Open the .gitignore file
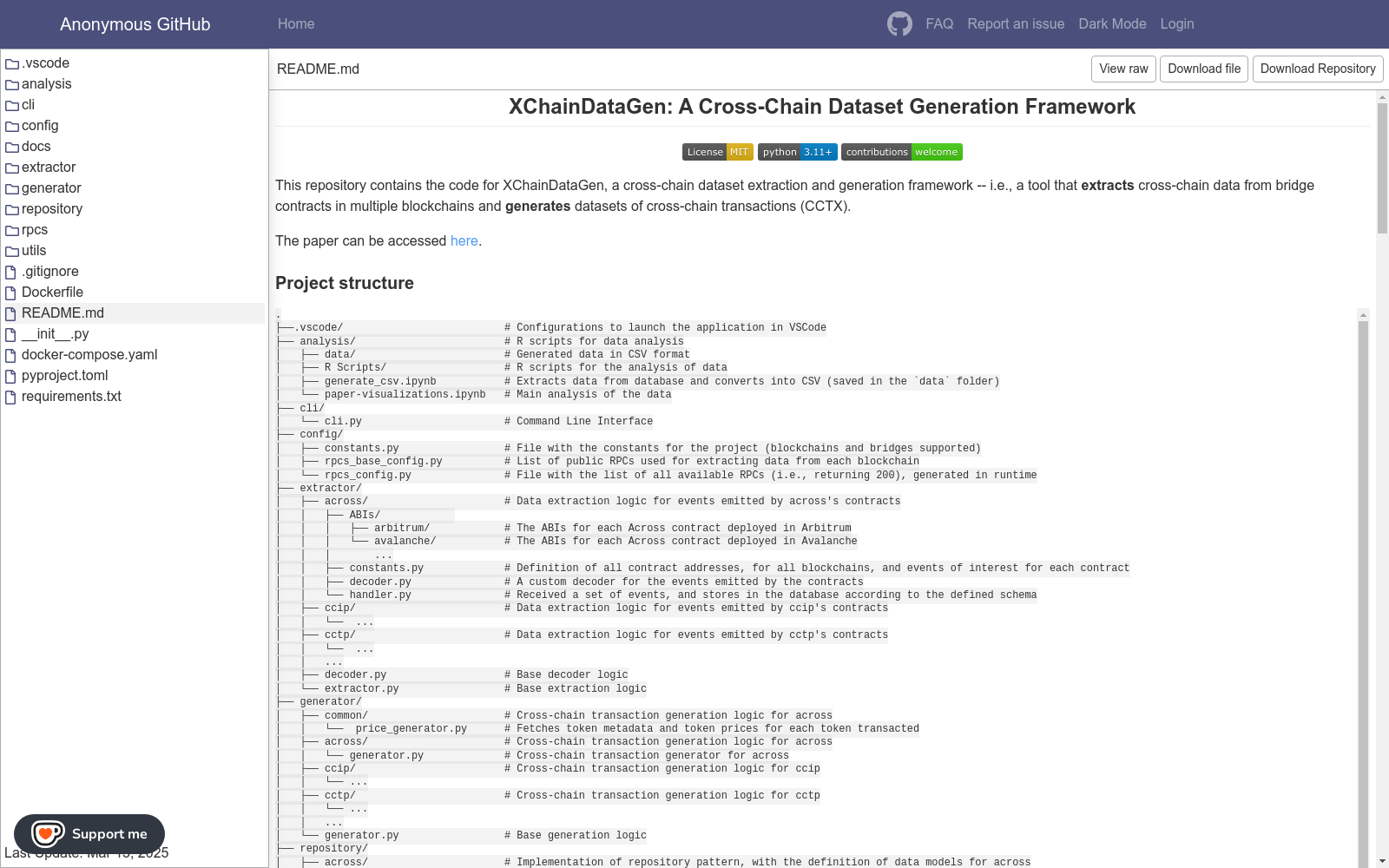 (x=50, y=272)
